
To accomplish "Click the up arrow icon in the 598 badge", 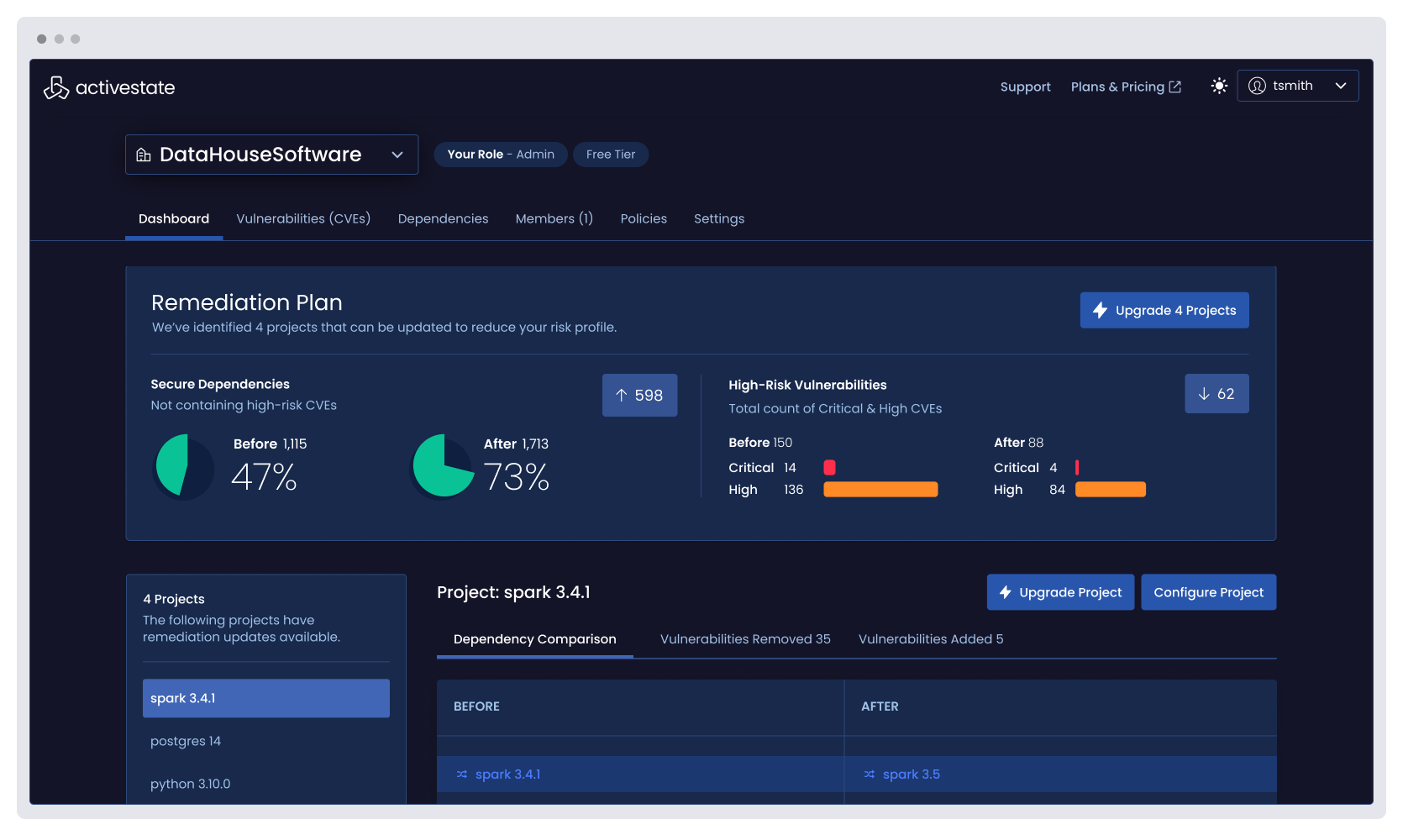I will point(623,395).
